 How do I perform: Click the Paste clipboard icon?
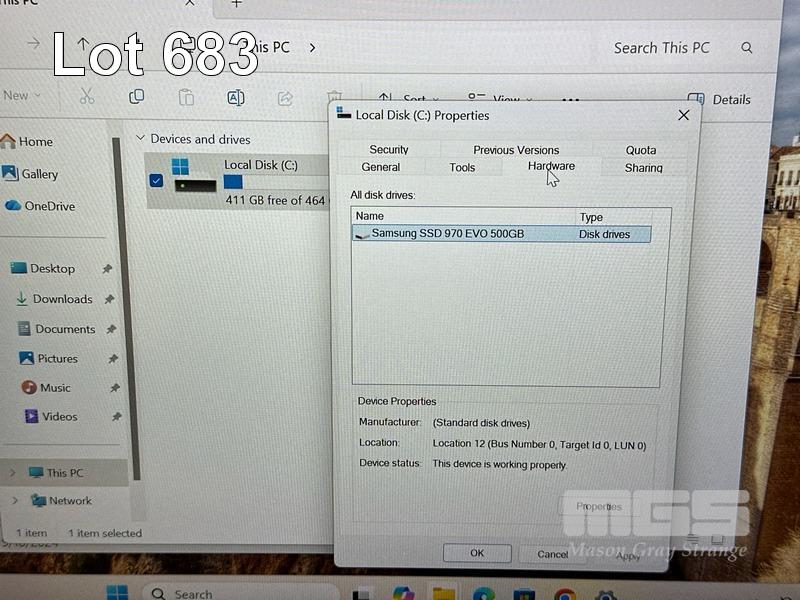186,97
